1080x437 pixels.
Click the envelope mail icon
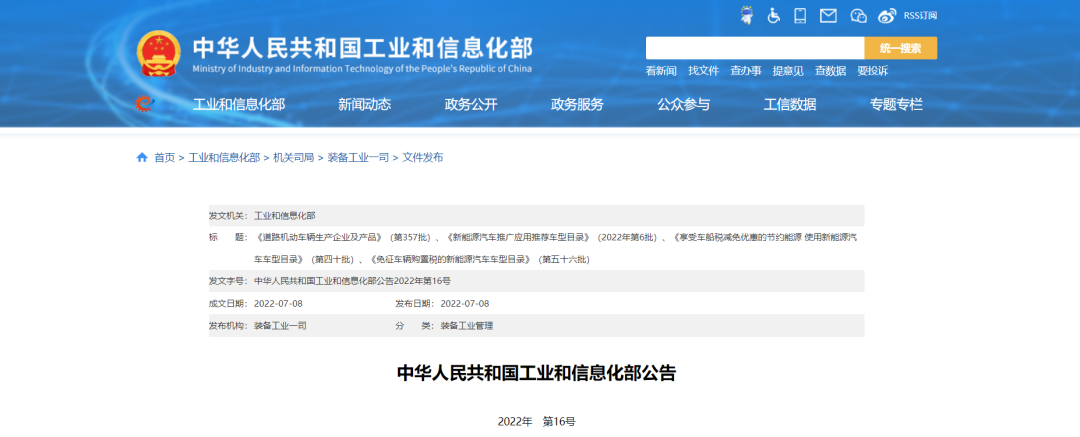[828, 15]
